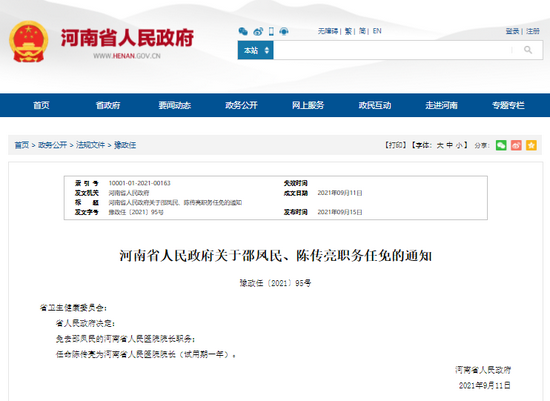Click the Henan government national emblem logo
This screenshot has width=550, height=401.
[x=28, y=42]
